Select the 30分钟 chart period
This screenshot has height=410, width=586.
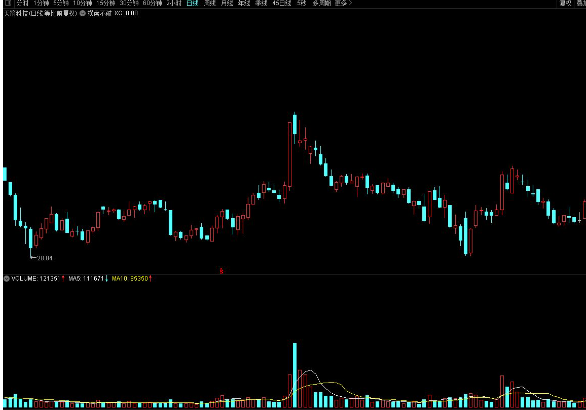click(129, 3)
